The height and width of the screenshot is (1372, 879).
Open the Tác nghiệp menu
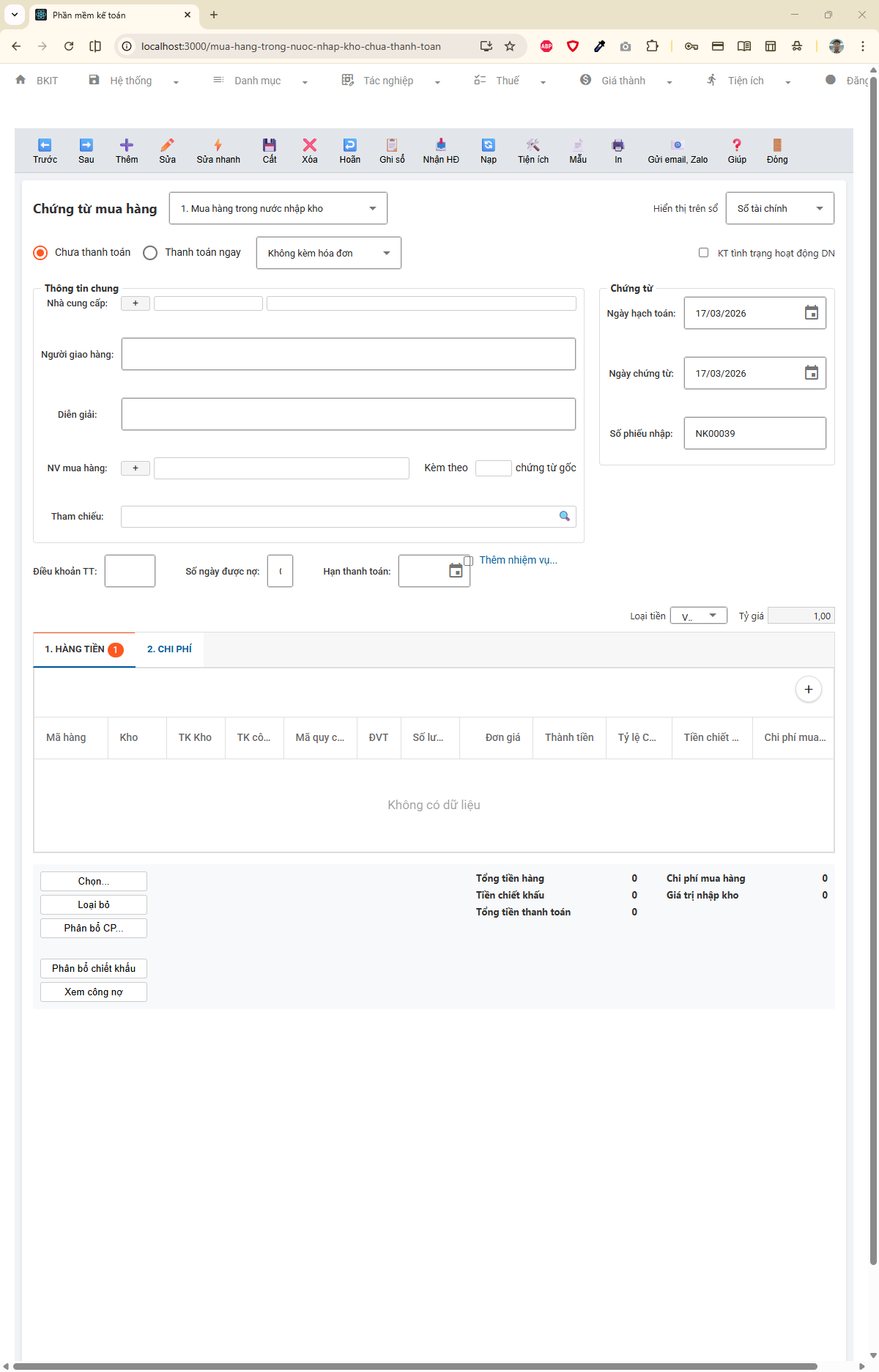click(x=389, y=81)
